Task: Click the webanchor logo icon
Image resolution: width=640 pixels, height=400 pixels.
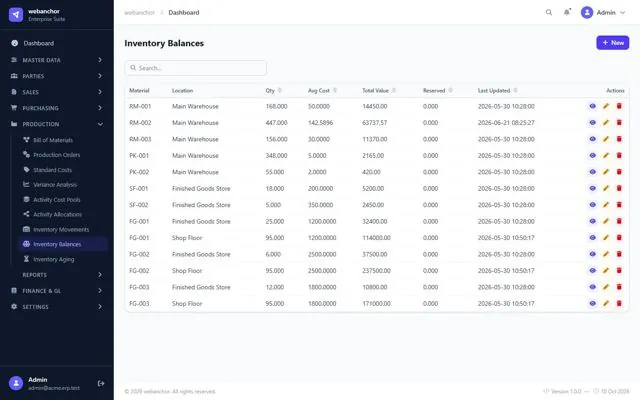Action: click(16, 15)
